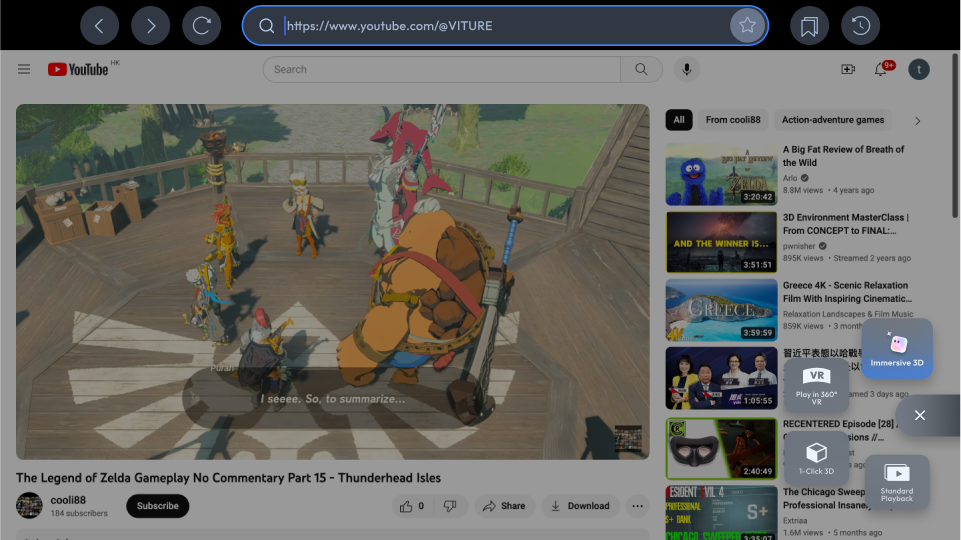Open the saved bookmarks icon

click(x=810, y=26)
